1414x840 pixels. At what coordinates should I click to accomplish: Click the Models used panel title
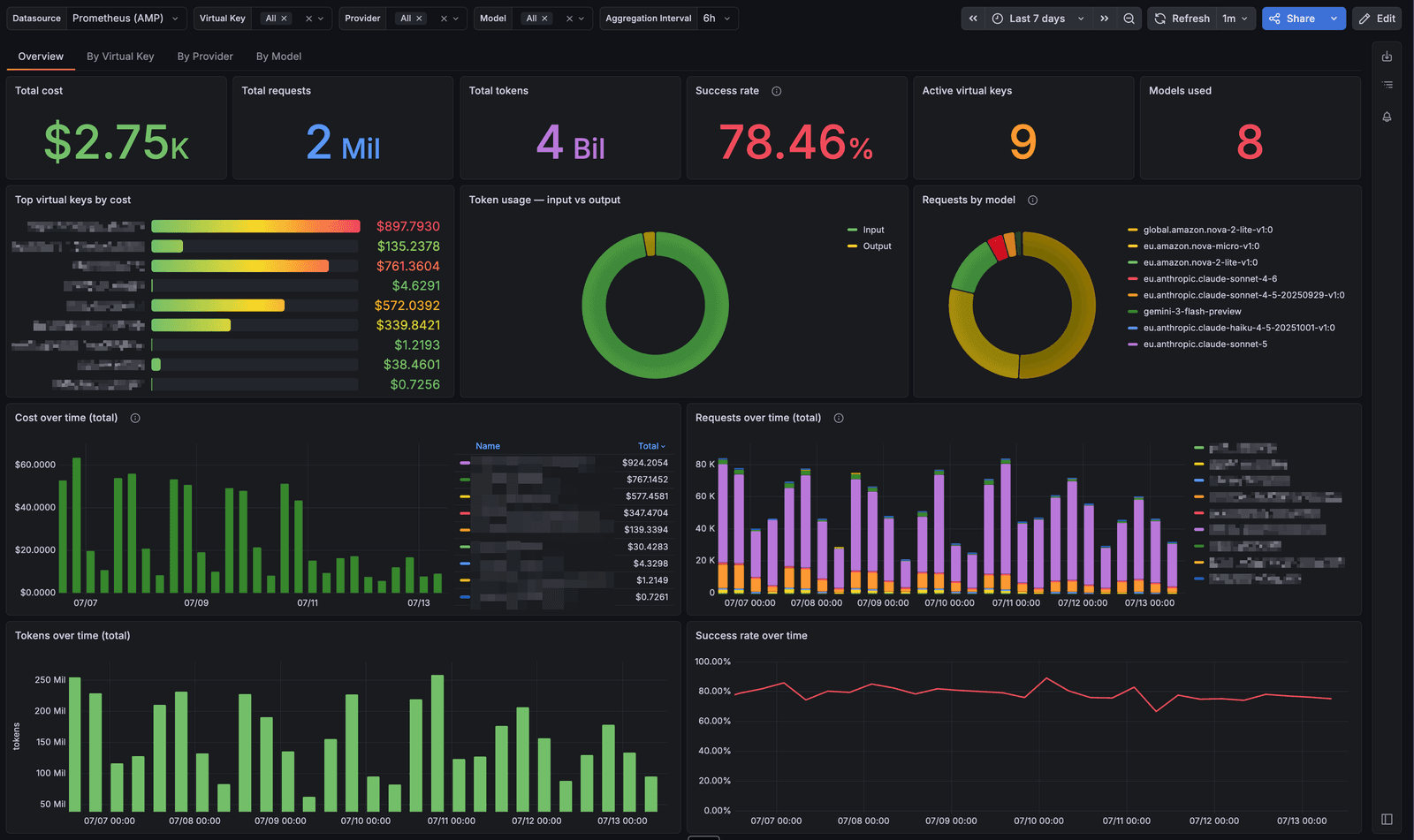coord(1180,91)
